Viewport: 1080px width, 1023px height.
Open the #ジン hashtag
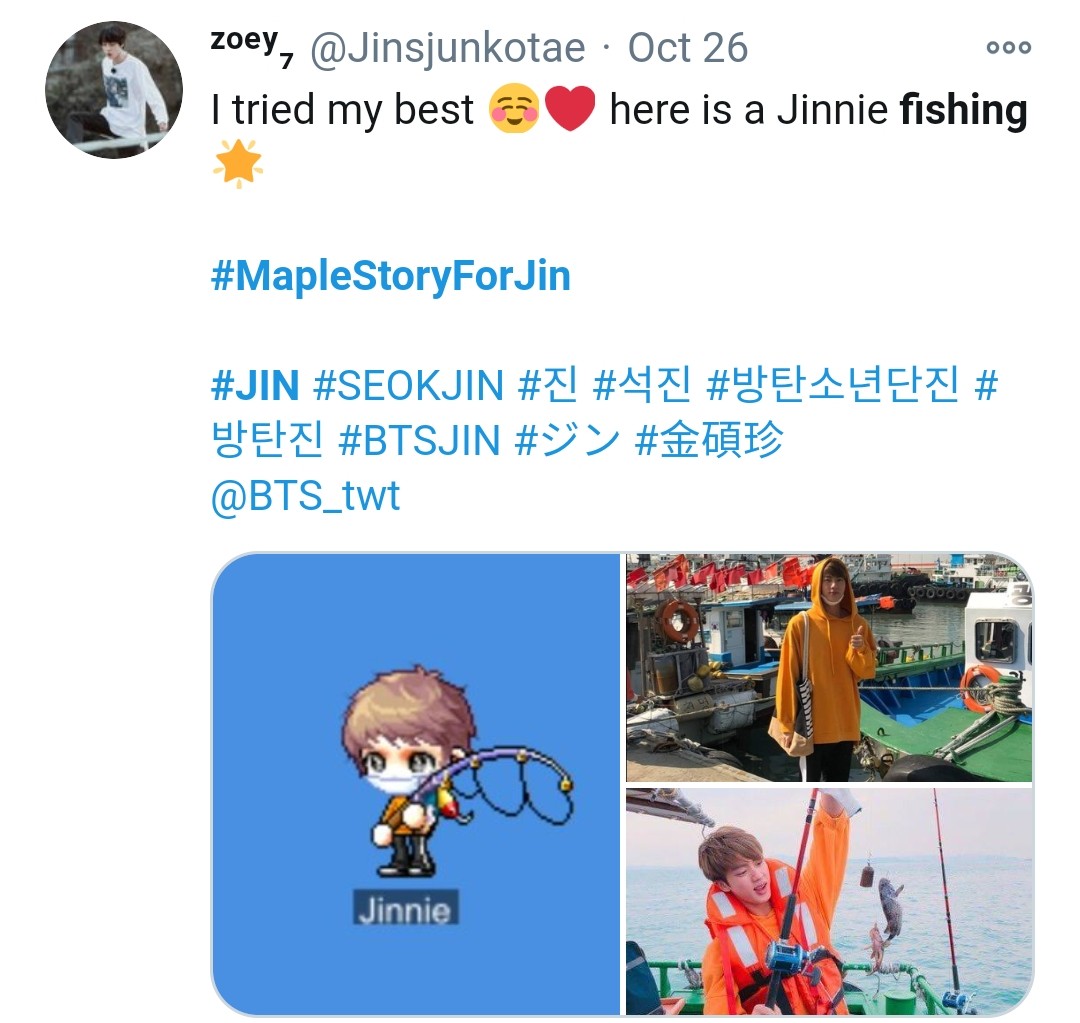tap(568, 440)
